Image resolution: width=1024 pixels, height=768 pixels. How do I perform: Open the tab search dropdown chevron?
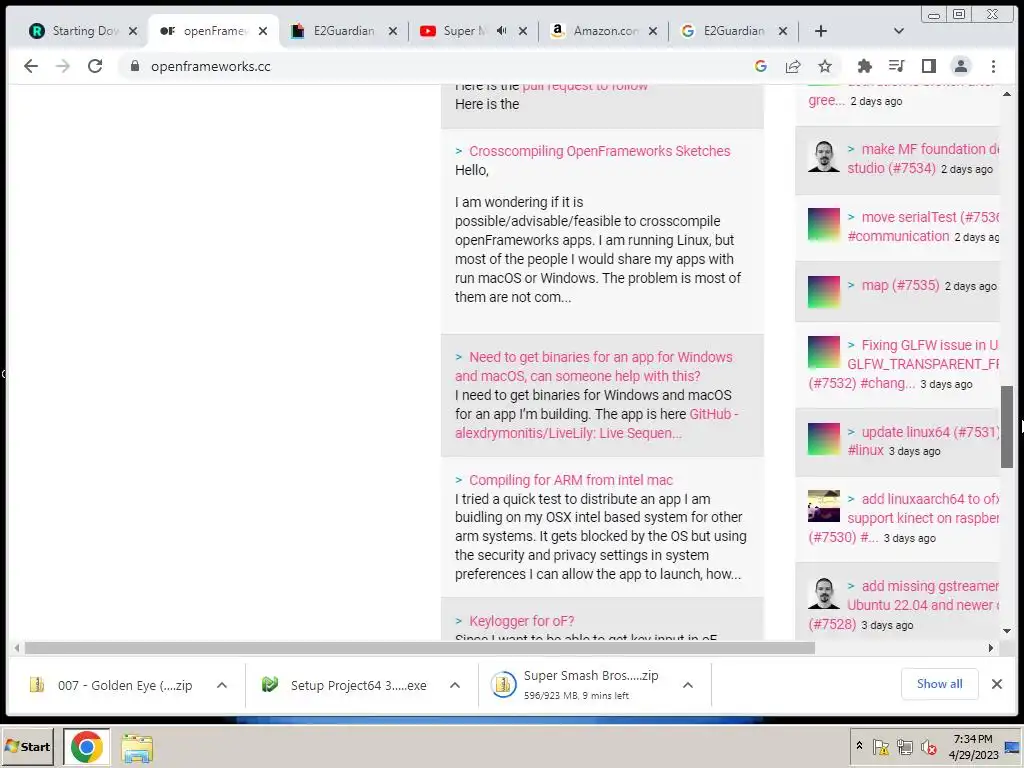click(899, 31)
